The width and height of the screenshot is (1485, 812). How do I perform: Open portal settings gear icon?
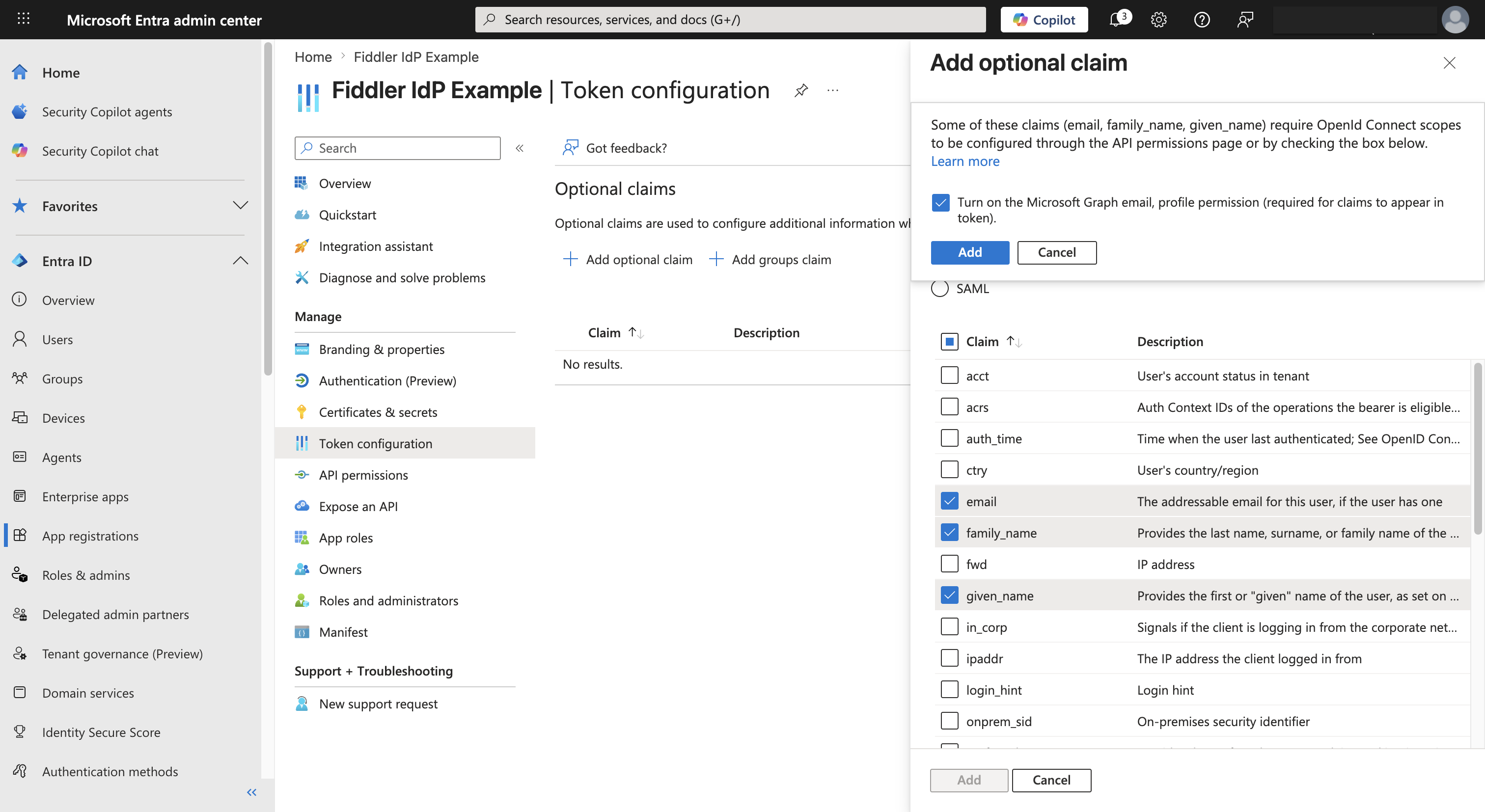[x=1159, y=20]
